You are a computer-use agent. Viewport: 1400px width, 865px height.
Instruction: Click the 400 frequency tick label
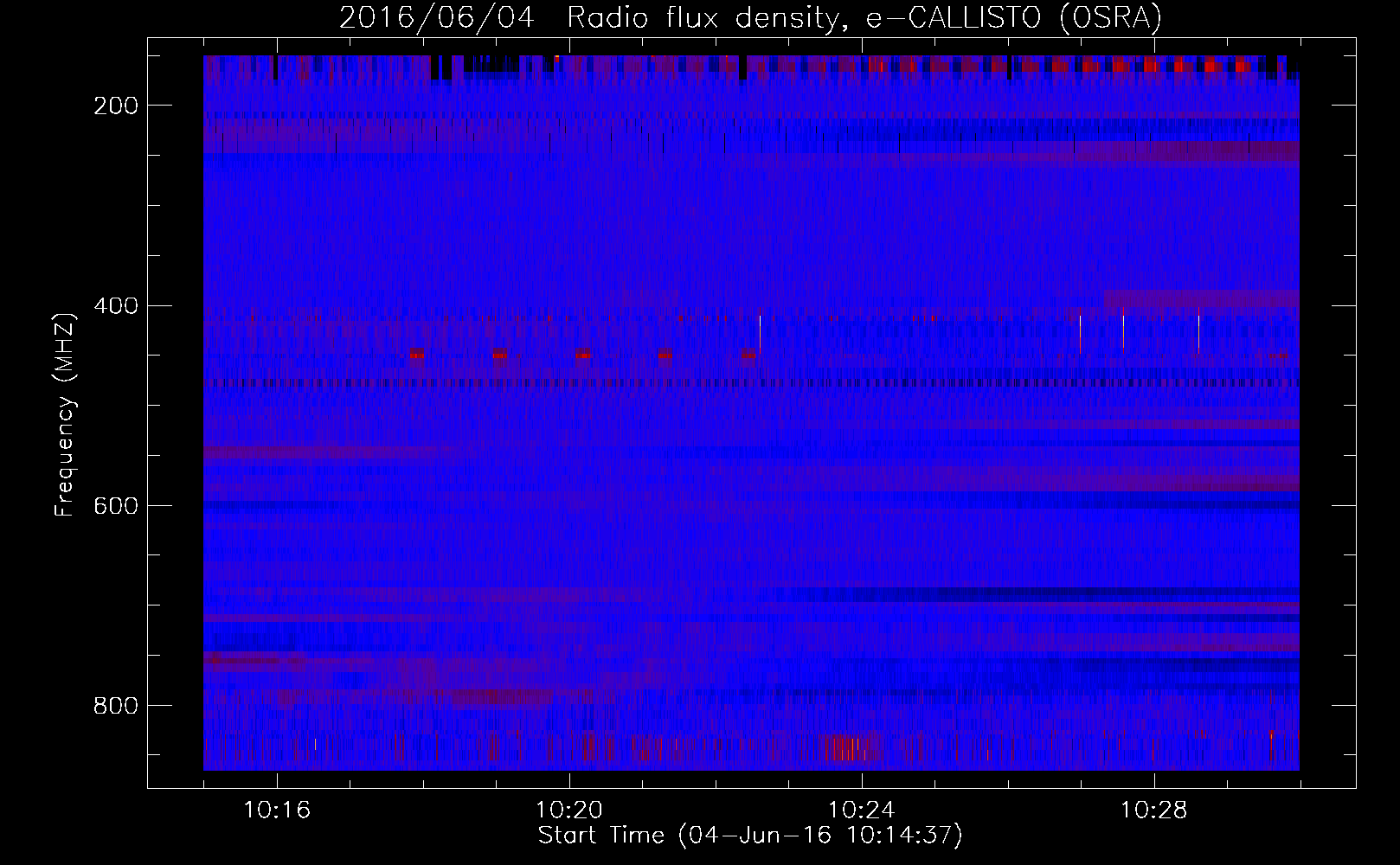[115, 306]
